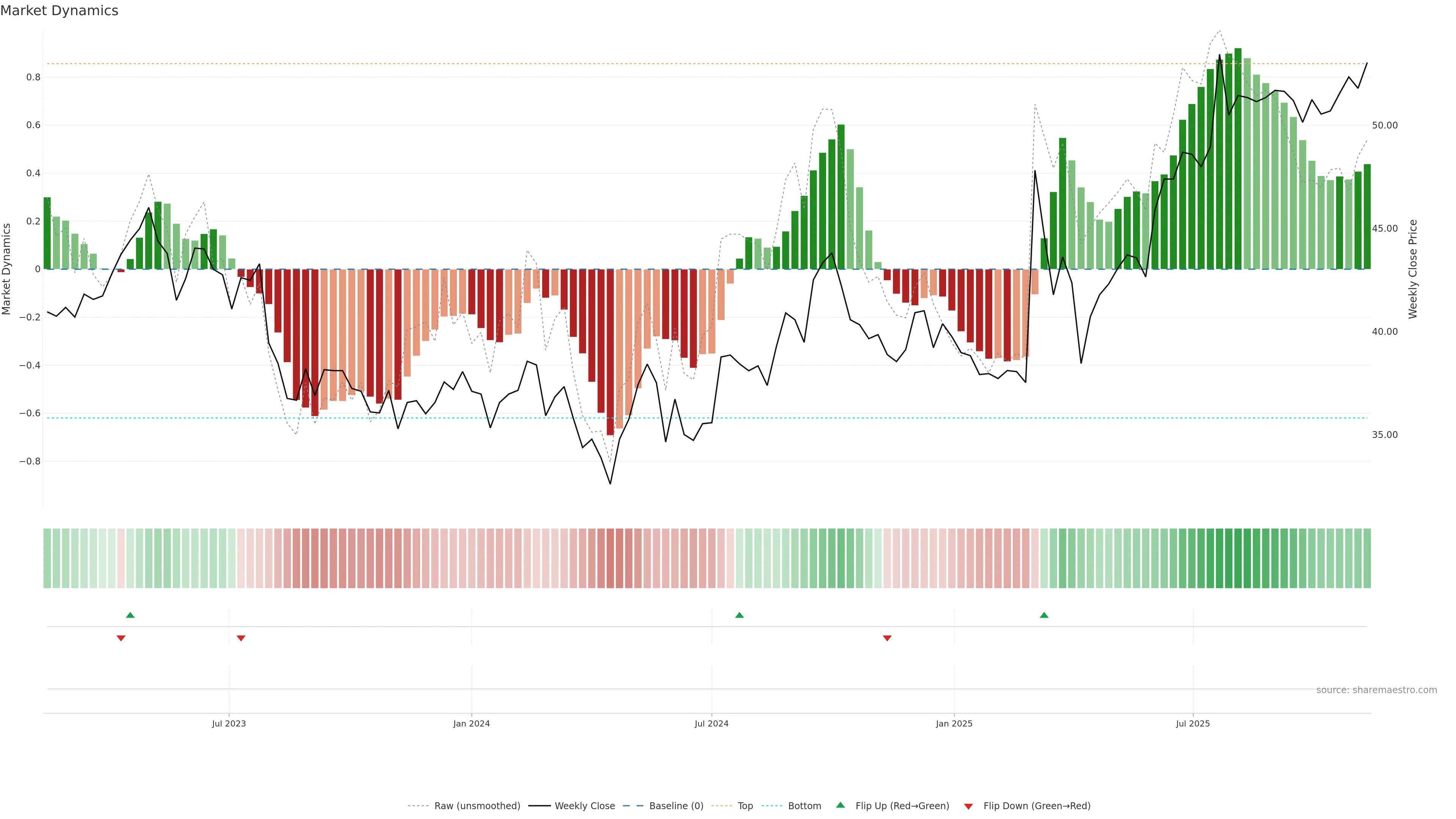Click the Market Dynamics chart title
The image size is (1456, 819).
[60, 11]
